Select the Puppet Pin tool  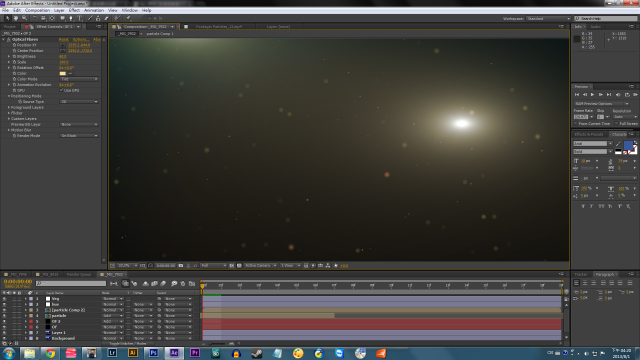[128, 18]
